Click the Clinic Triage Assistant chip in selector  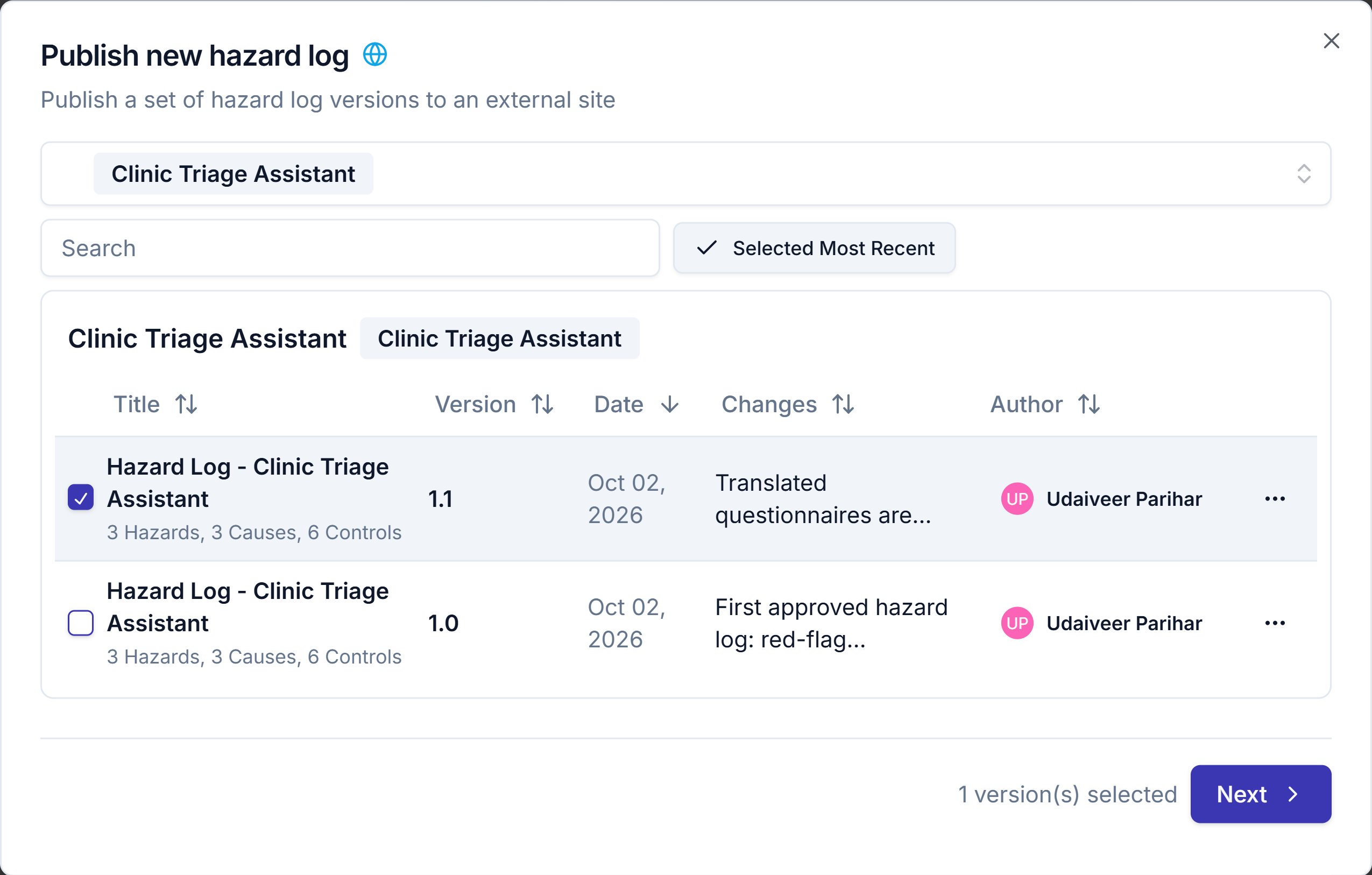click(233, 174)
